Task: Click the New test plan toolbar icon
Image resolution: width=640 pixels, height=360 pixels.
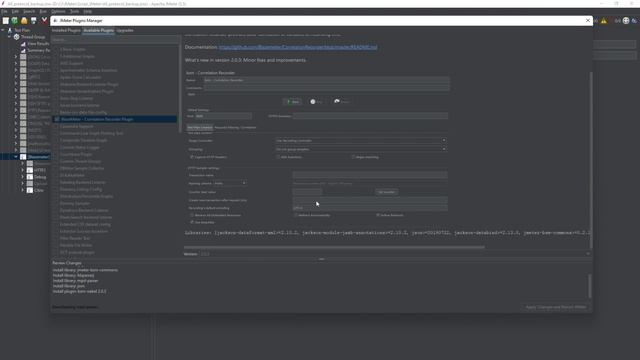Action: [x=5, y=20]
